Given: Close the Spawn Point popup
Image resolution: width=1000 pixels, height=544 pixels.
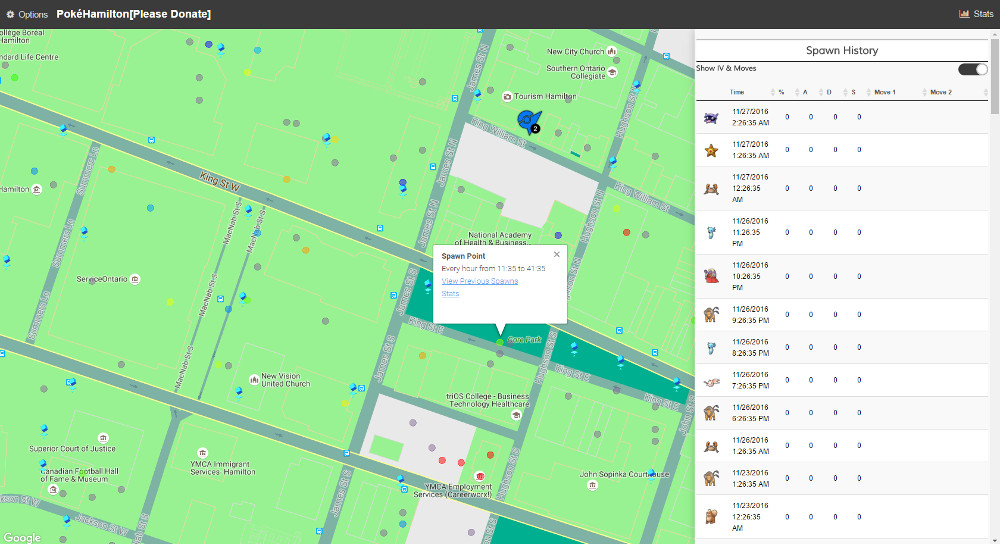Looking at the screenshot, I should (557, 254).
